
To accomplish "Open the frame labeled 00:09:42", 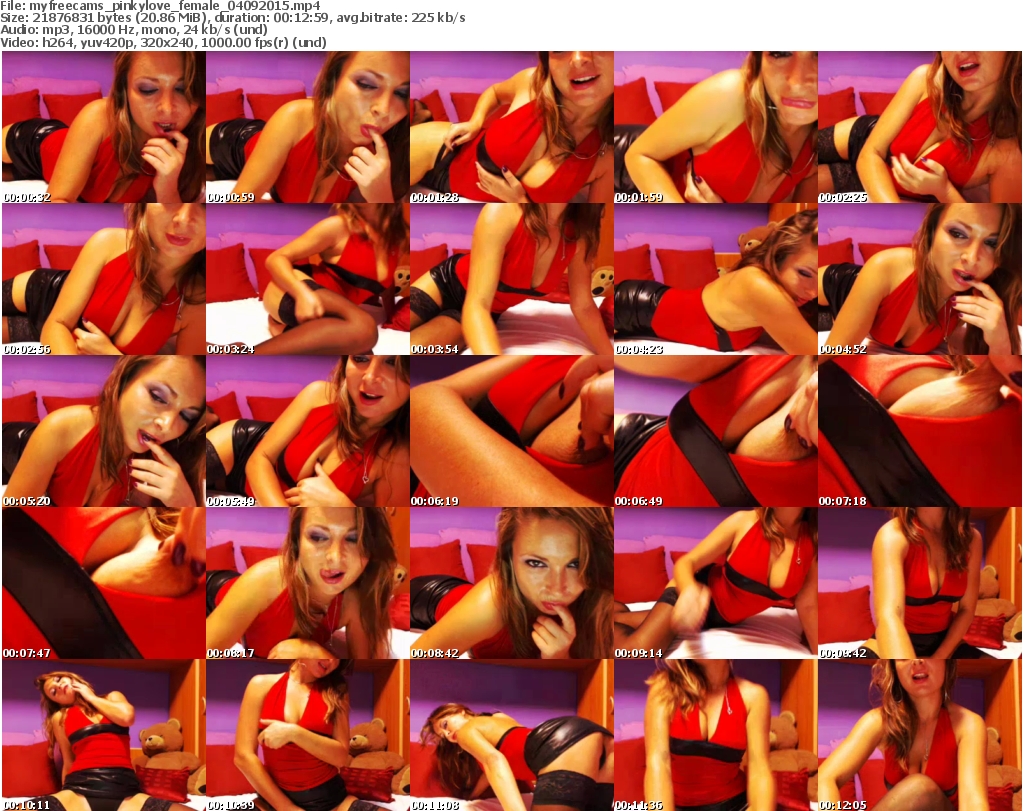I will [x=920, y=583].
